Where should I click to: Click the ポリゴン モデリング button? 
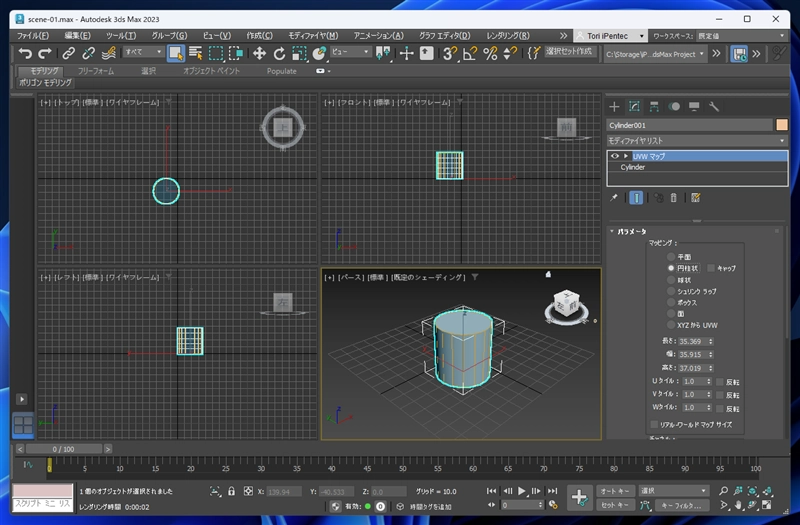point(45,82)
